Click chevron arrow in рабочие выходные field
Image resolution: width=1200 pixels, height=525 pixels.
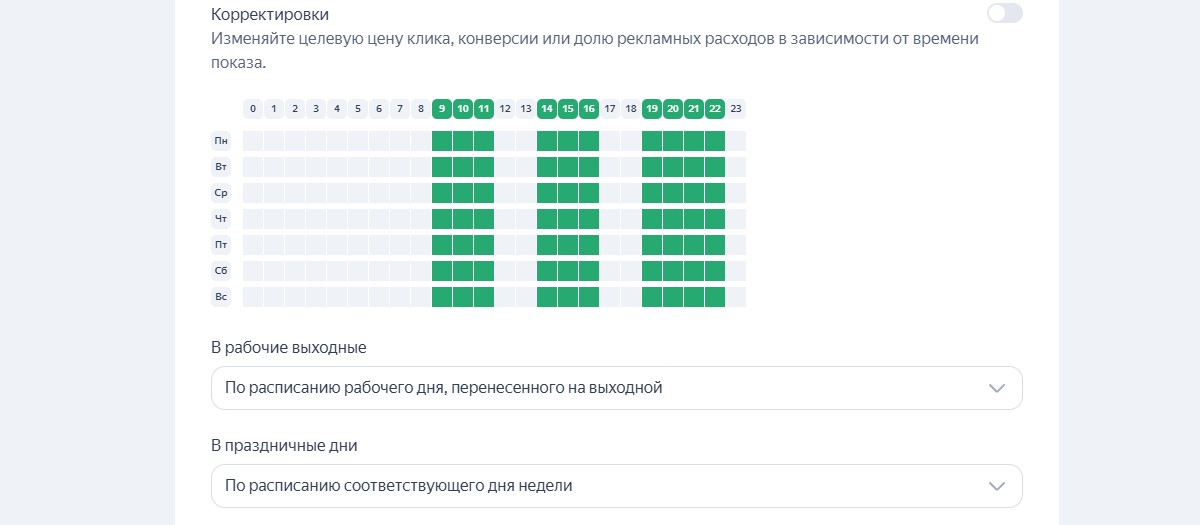pyautogui.click(x=996, y=388)
